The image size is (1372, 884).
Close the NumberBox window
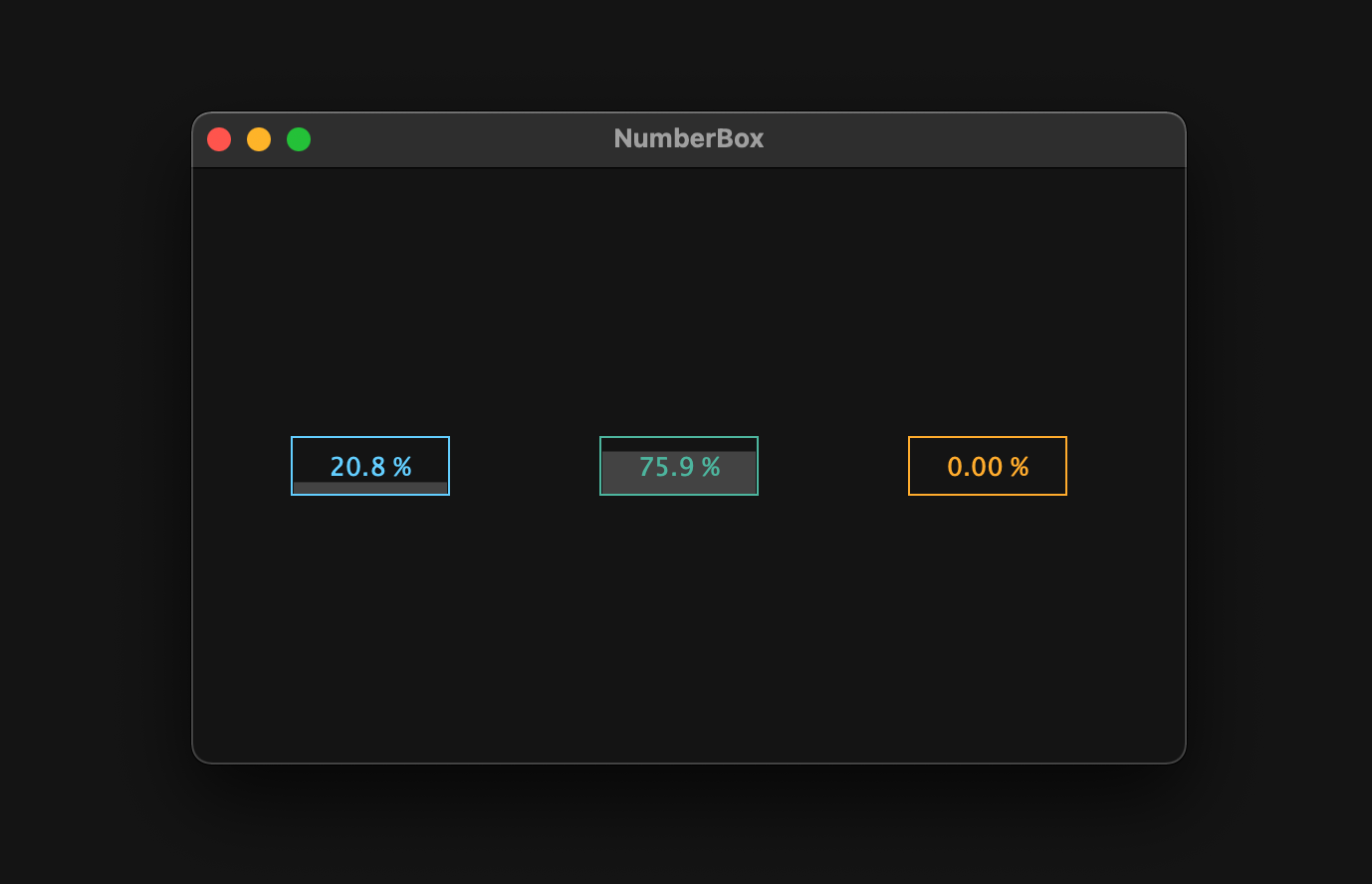[219, 139]
